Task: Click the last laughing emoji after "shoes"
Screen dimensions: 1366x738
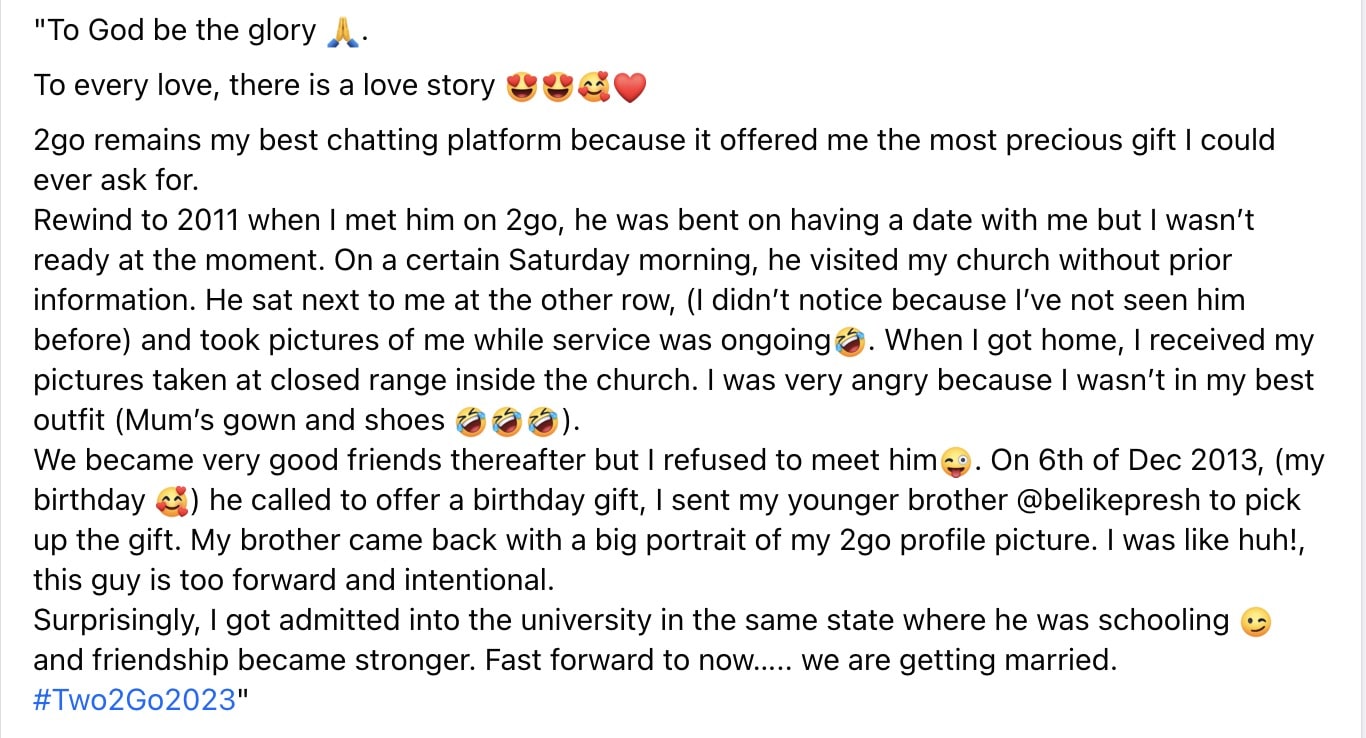Action: tap(541, 421)
